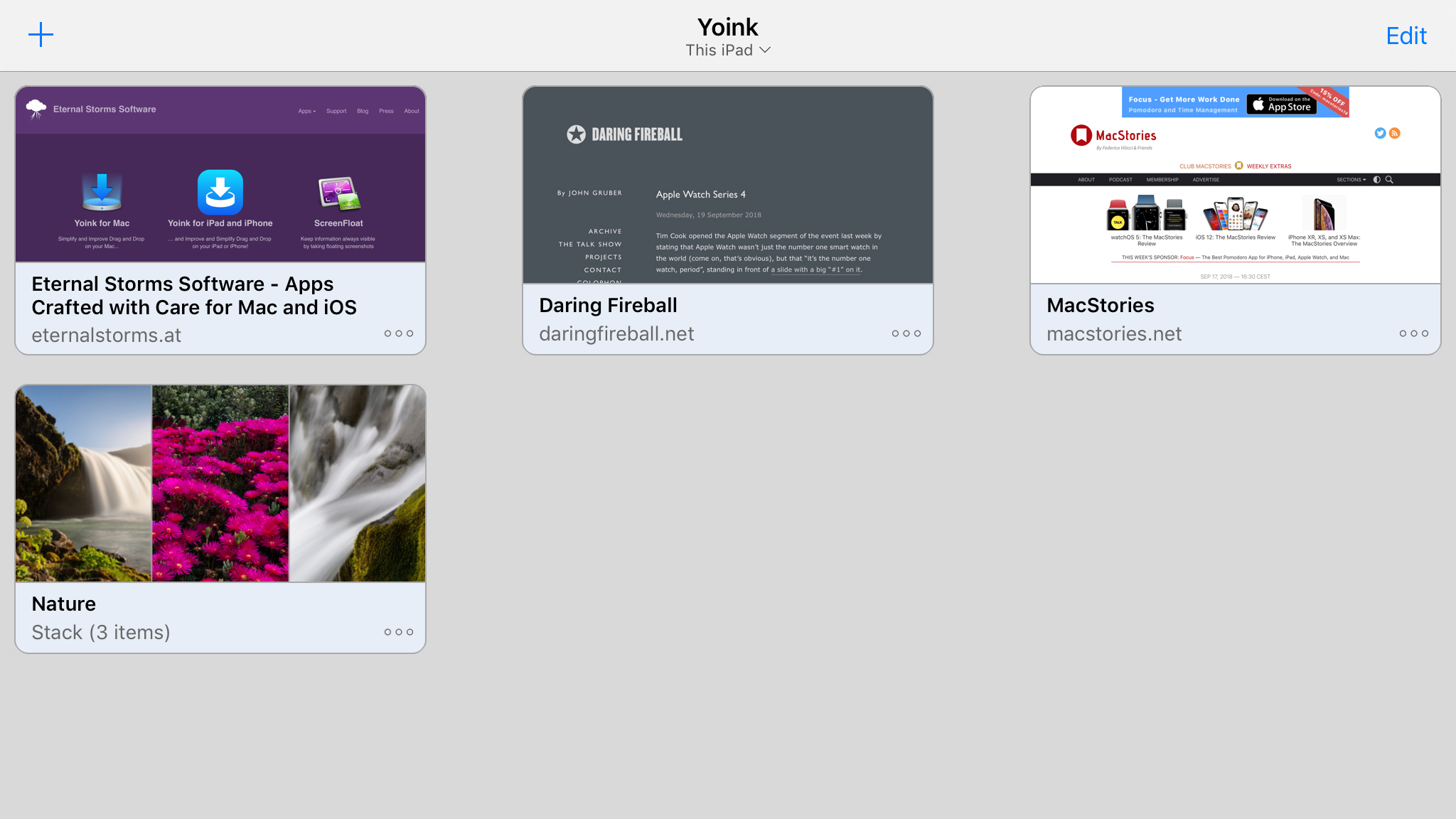This screenshot has height=819, width=1456.
Task: Click the App Store badge in MacStories preview
Action: click(x=1282, y=104)
